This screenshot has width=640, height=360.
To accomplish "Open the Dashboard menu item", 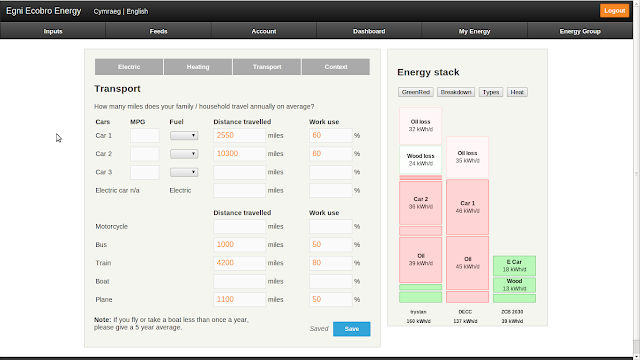I will click(369, 31).
